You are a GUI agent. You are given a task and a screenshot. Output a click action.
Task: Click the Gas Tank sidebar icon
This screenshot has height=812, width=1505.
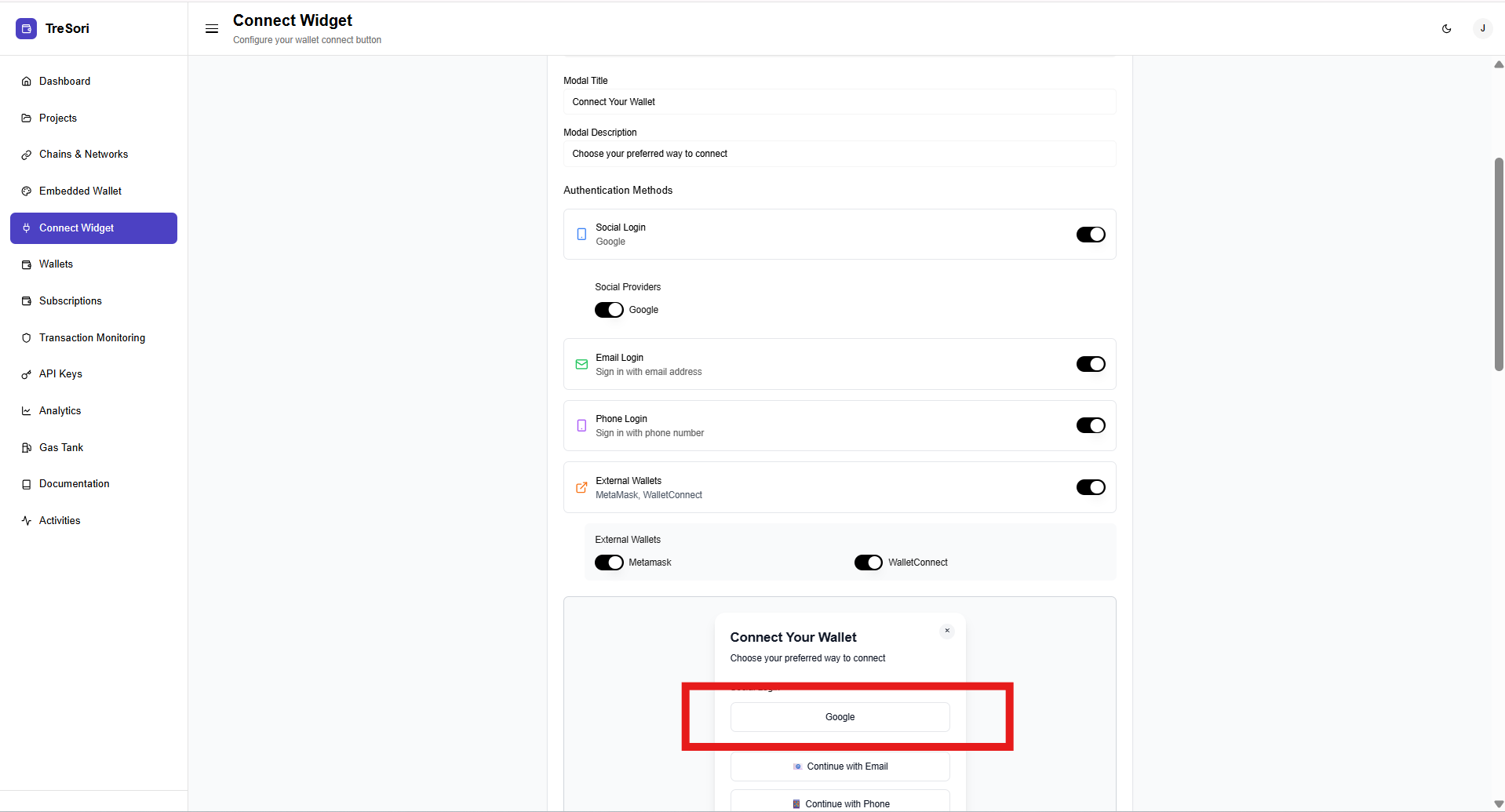click(x=27, y=448)
